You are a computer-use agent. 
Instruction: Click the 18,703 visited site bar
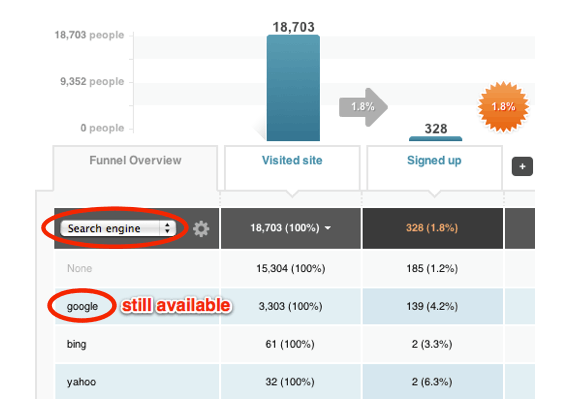coord(293,88)
